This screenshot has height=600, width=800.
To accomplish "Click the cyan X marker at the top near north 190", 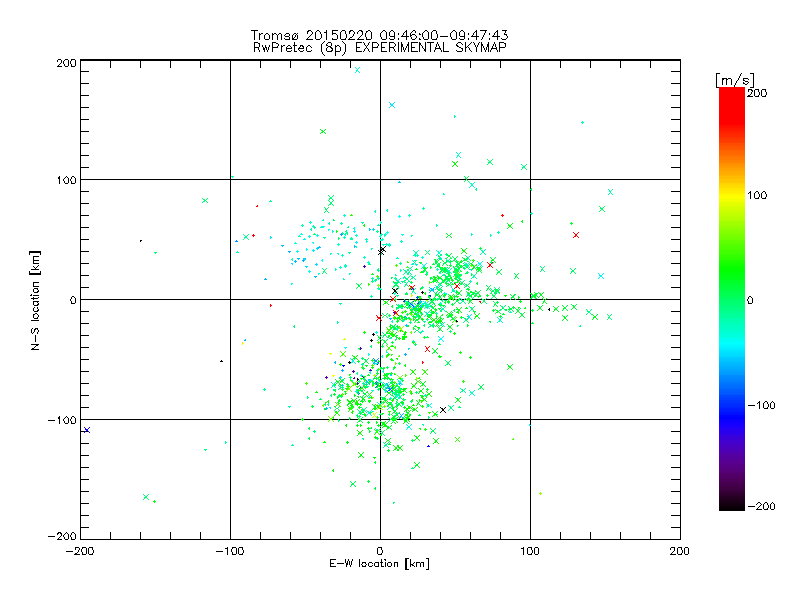I will pyautogui.click(x=357, y=70).
